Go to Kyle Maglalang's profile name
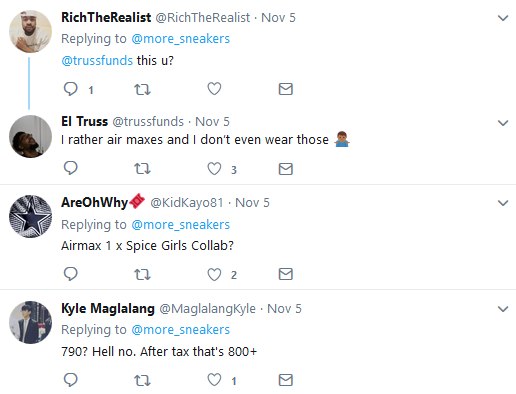 pos(108,309)
